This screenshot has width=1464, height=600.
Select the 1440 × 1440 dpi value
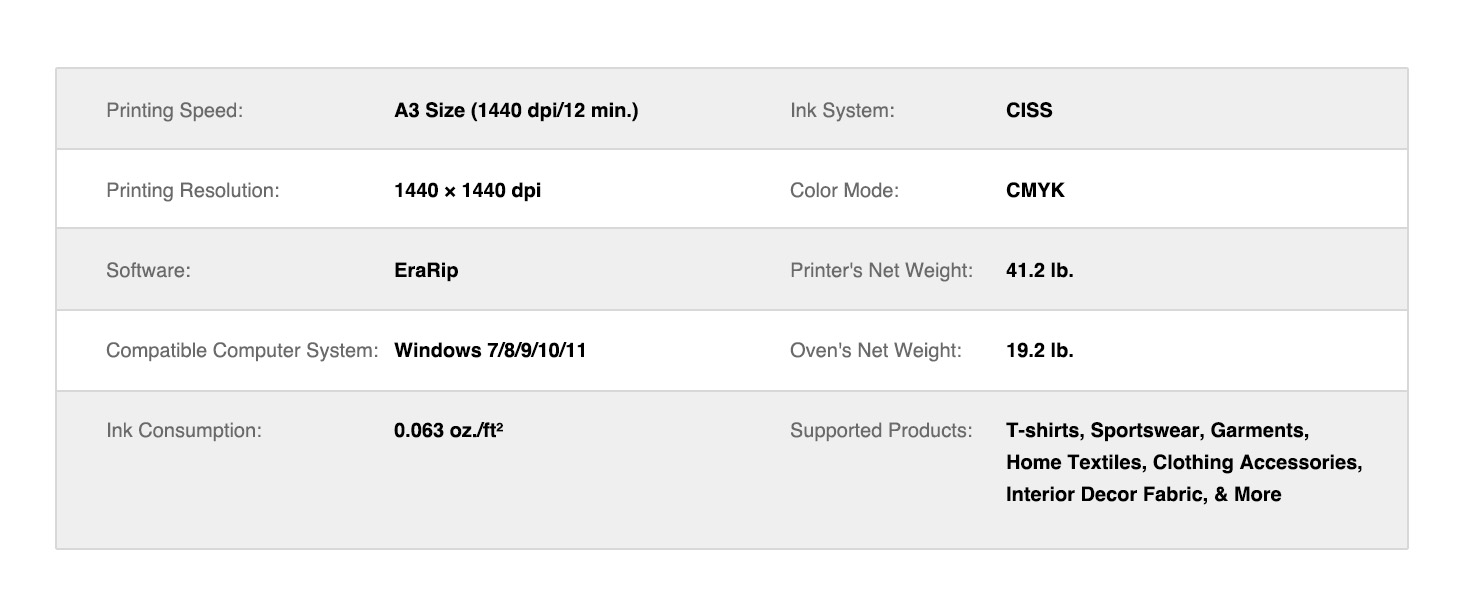pos(467,190)
